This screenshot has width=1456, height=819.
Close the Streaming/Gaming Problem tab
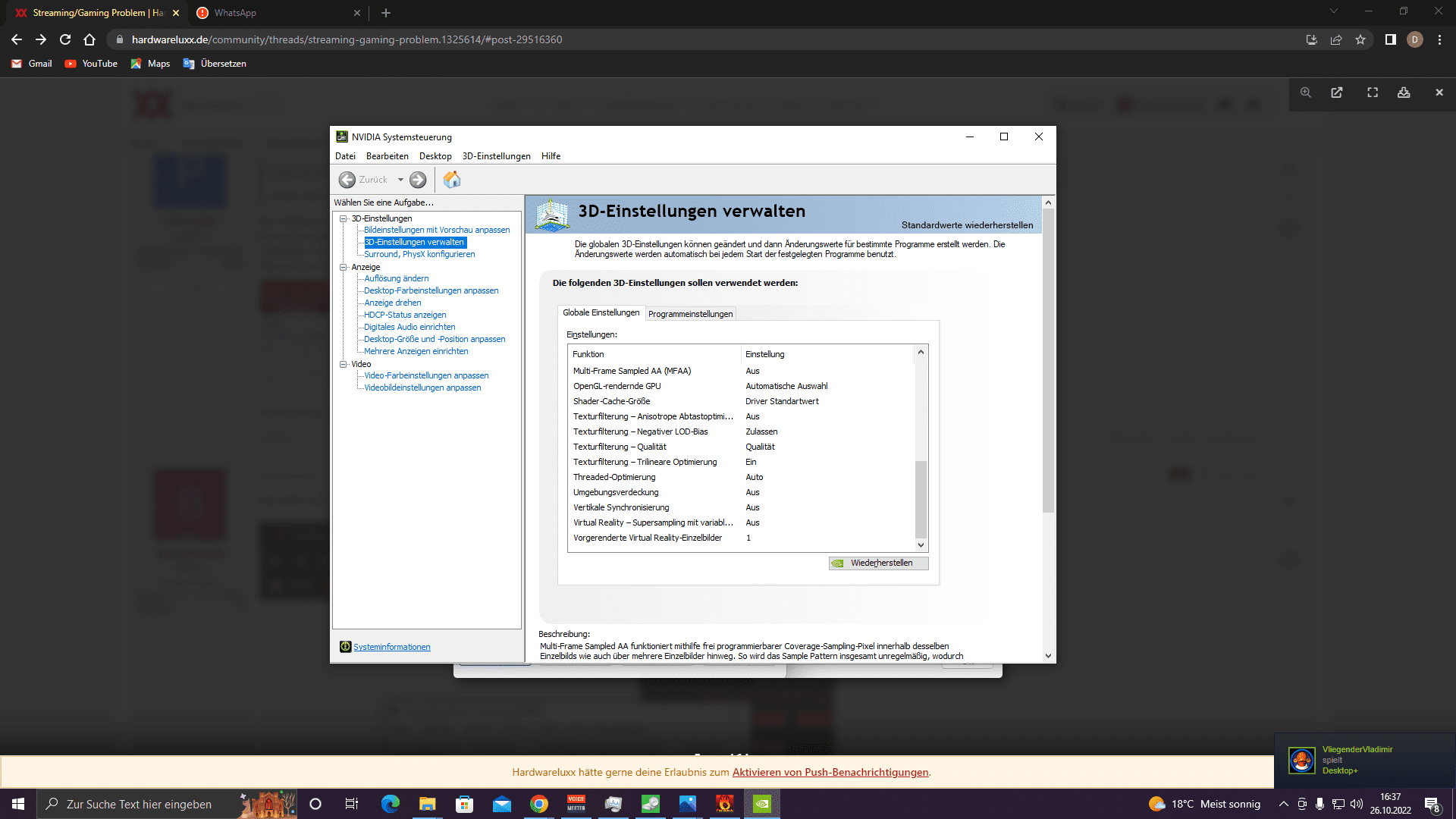click(x=176, y=13)
